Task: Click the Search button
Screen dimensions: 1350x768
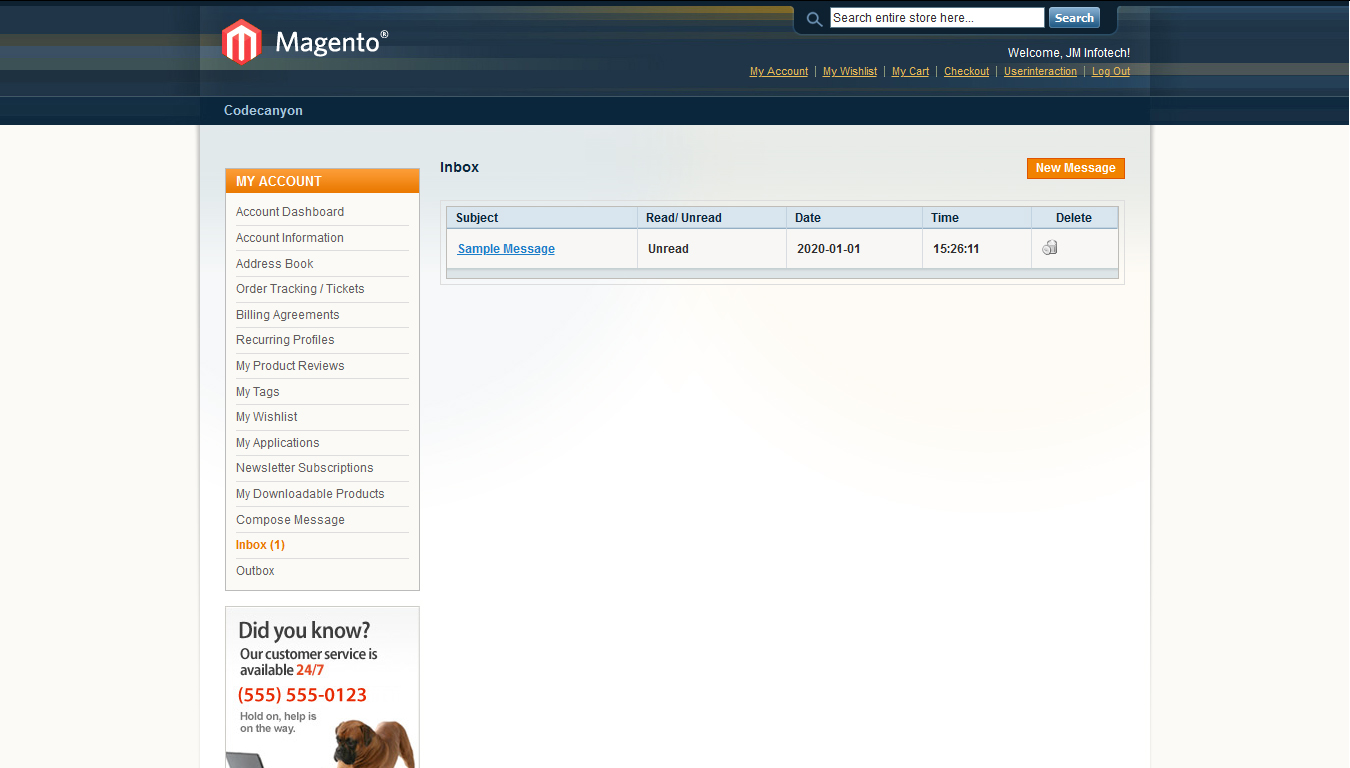Action: click(x=1074, y=18)
